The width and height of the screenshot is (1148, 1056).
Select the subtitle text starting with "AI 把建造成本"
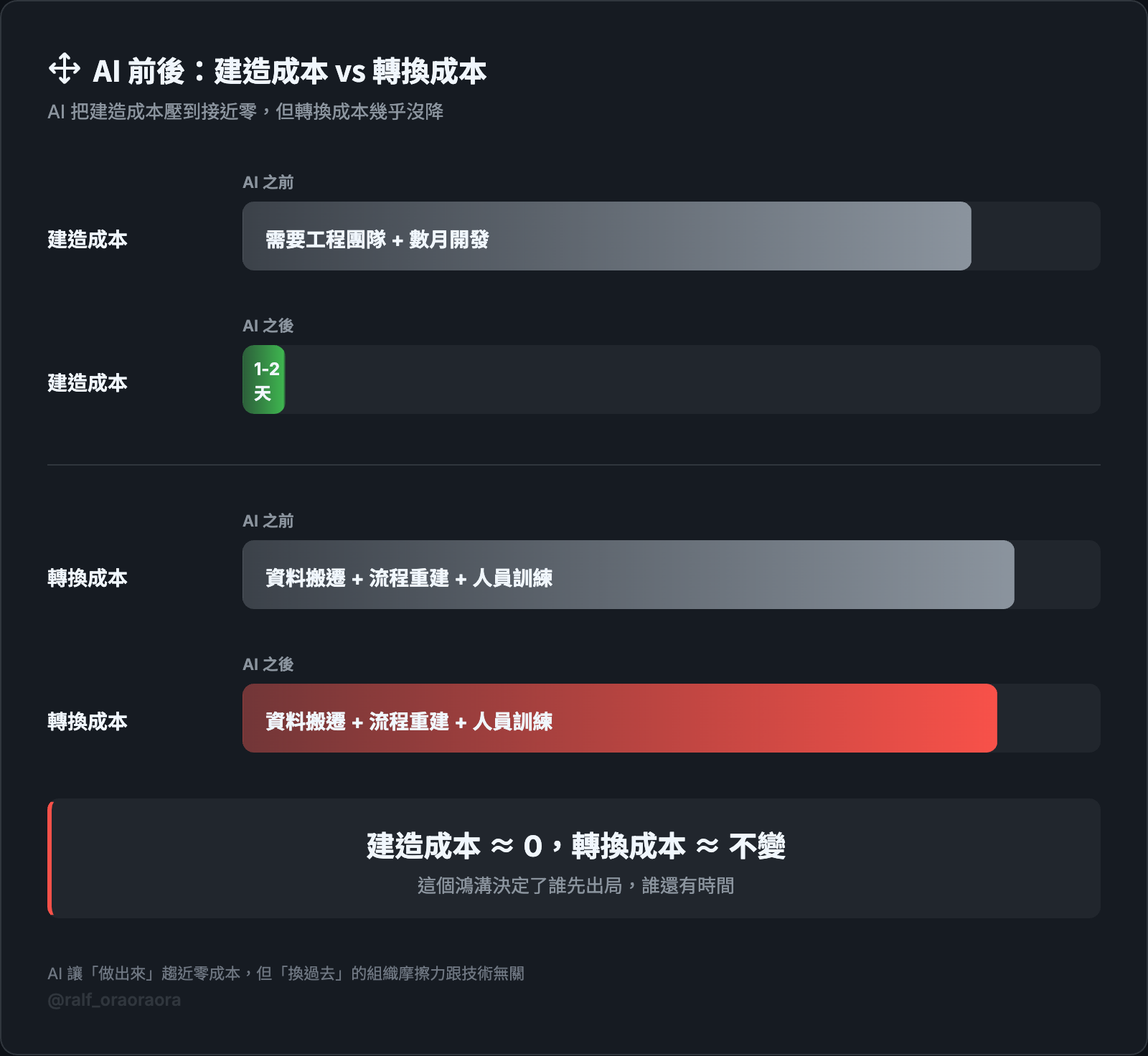pyautogui.click(x=245, y=112)
